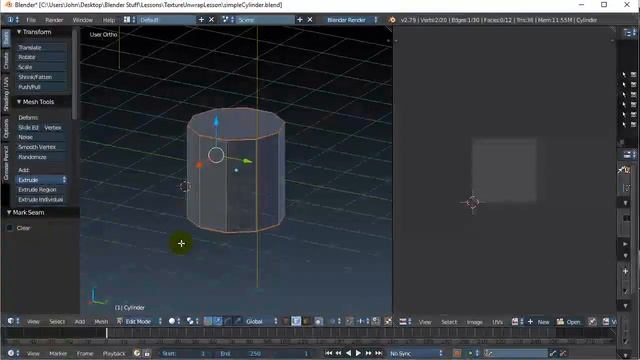Image resolution: width=640 pixels, height=360 pixels.
Task: Click the UV/Image editor type icon
Action: tap(405, 322)
